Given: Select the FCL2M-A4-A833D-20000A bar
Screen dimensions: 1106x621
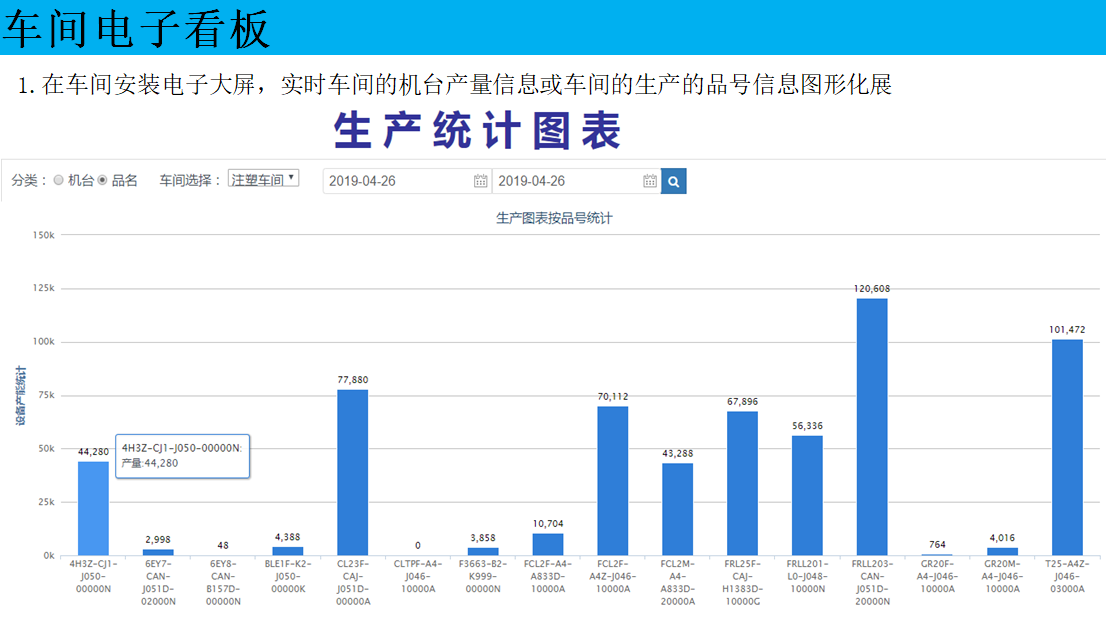Looking at the screenshot, I should 677,509.
